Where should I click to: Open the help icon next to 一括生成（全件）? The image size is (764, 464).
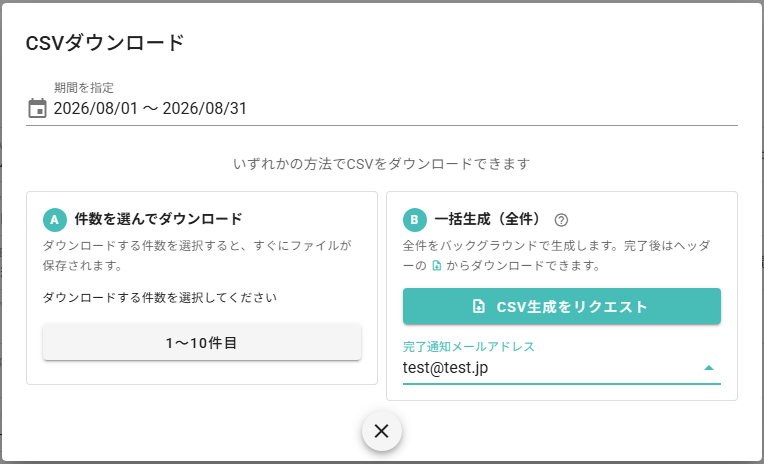[x=561, y=220]
